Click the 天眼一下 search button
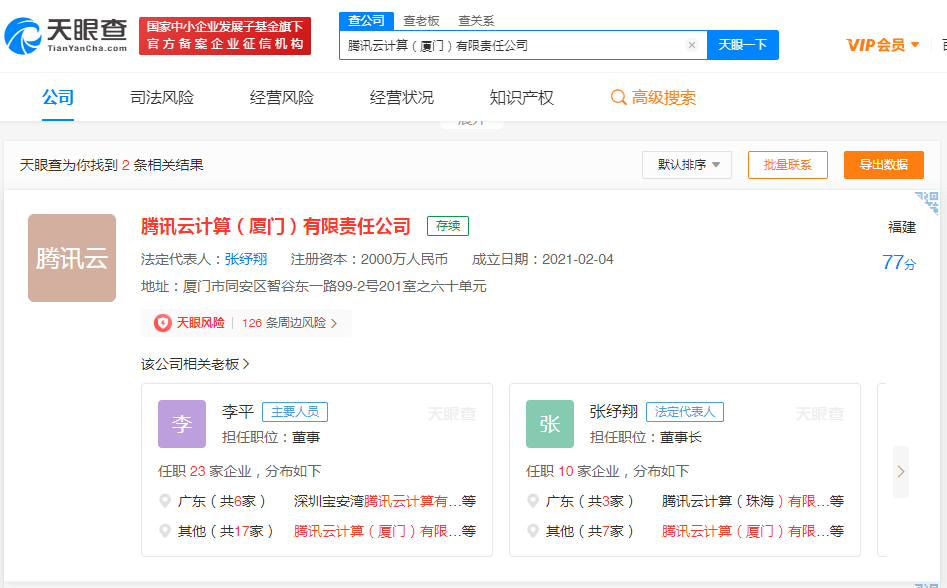The width and height of the screenshot is (947, 588). pos(742,45)
